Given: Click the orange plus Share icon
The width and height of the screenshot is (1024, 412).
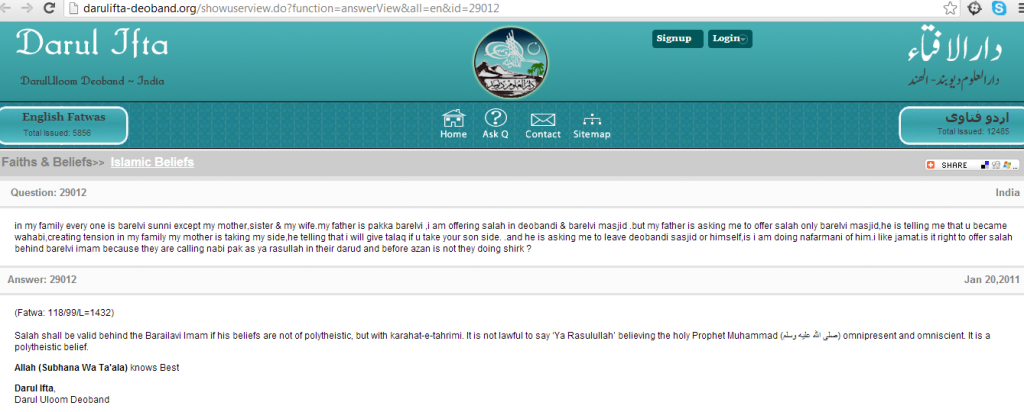Looking at the screenshot, I should click(931, 165).
